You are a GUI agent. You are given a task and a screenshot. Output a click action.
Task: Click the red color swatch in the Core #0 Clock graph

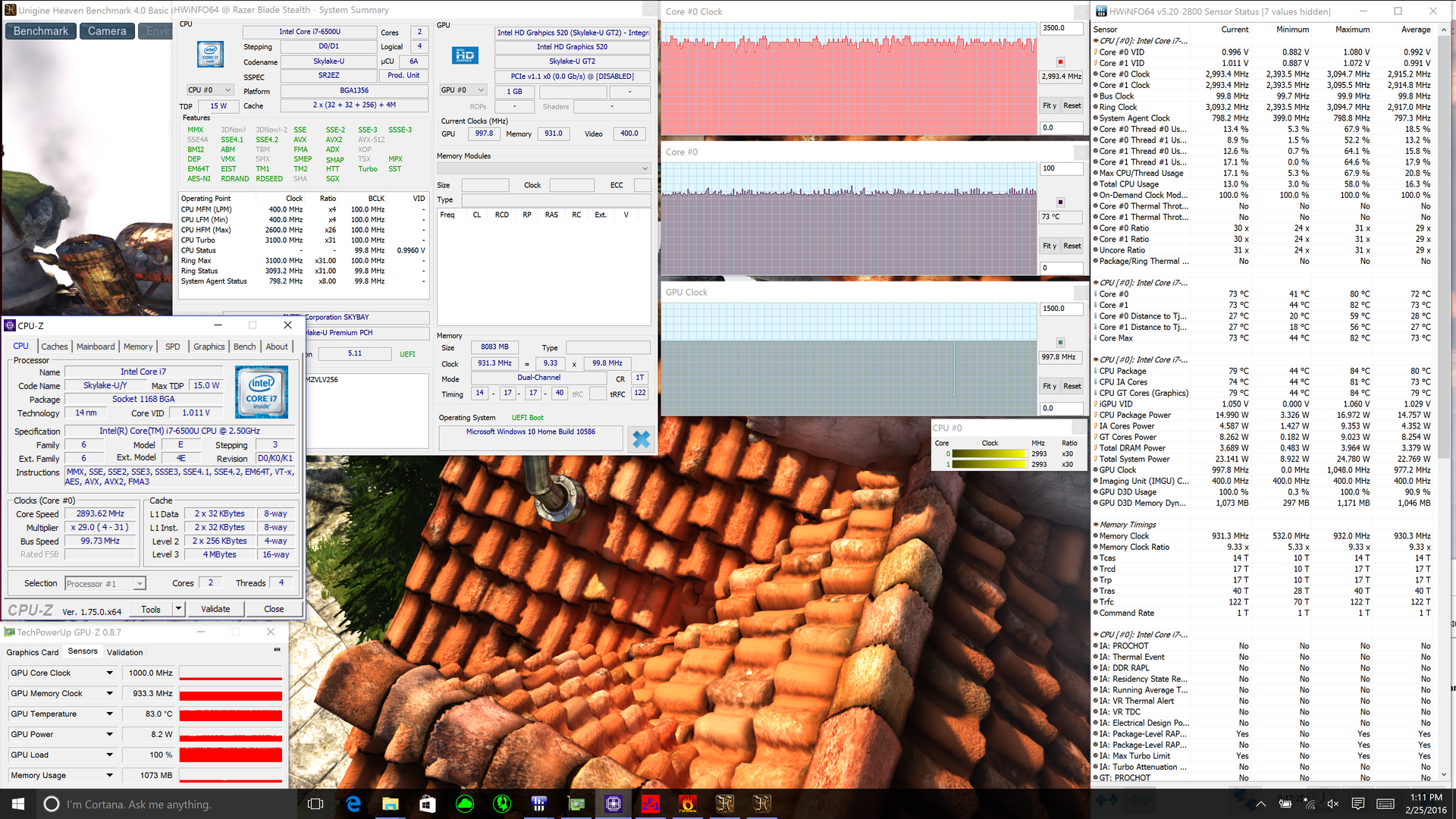pyautogui.click(x=1060, y=61)
